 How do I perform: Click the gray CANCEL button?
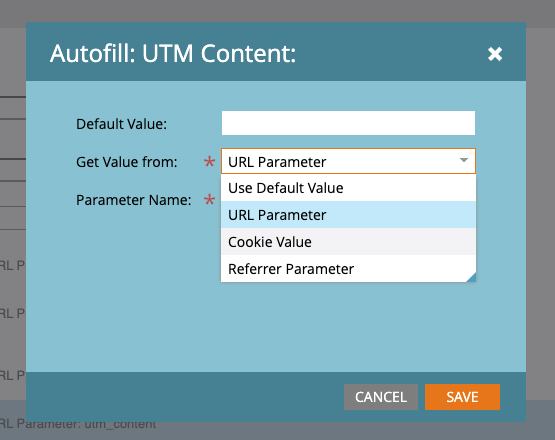(x=381, y=397)
